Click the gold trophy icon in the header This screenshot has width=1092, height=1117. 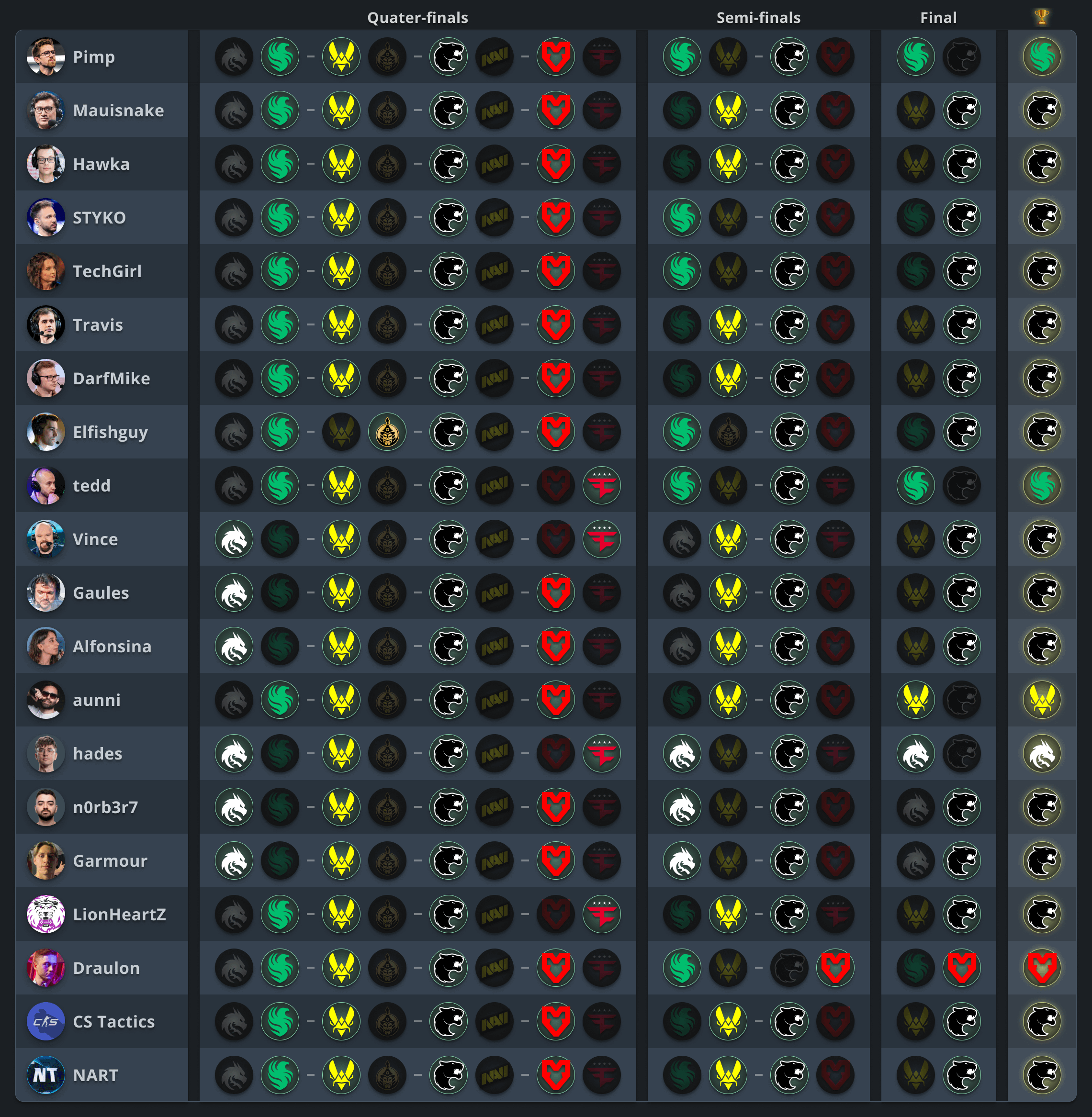coord(1042,17)
